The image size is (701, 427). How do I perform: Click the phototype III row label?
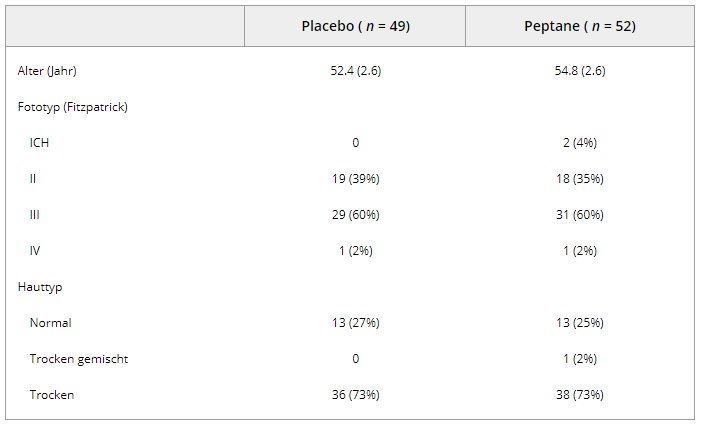click(x=35, y=215)
